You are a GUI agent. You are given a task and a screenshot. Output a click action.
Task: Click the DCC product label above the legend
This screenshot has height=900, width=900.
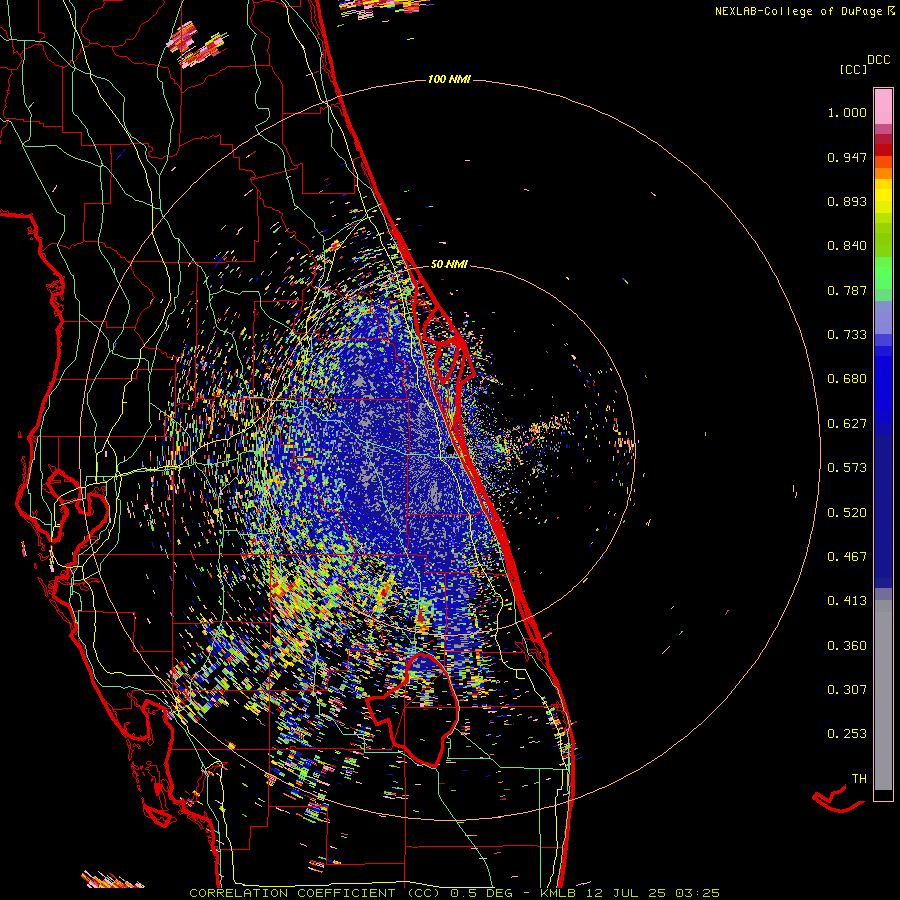click(x=879, y=60)
